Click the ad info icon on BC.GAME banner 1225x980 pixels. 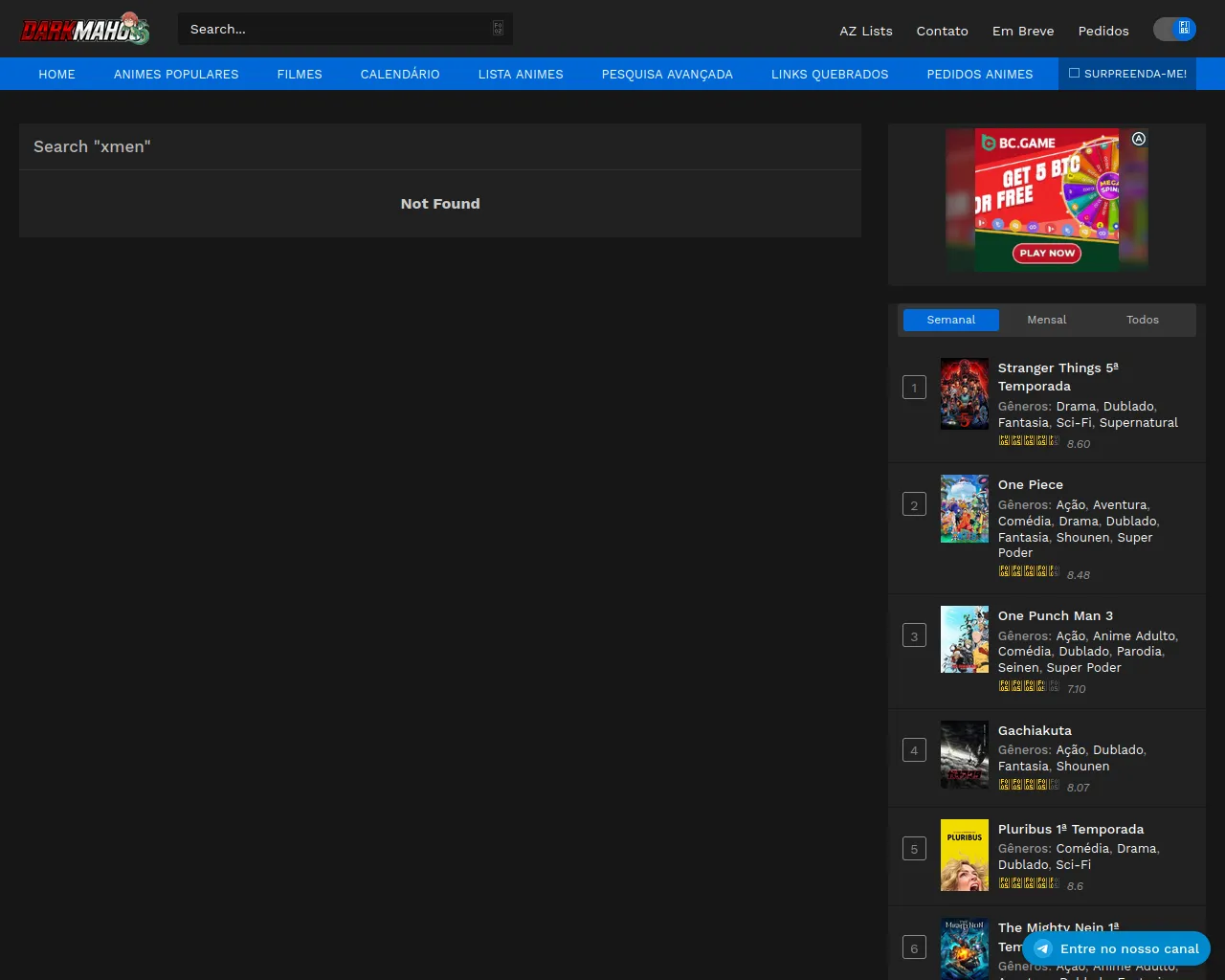(1139, 139)
